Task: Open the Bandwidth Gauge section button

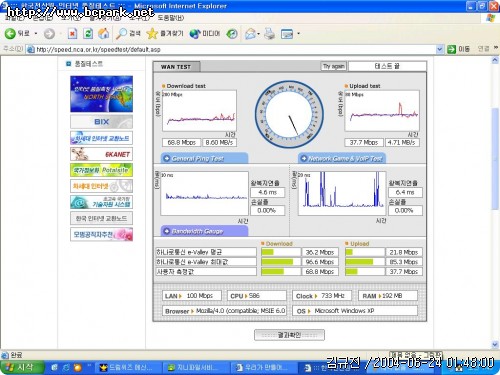Action: point(204,231)
